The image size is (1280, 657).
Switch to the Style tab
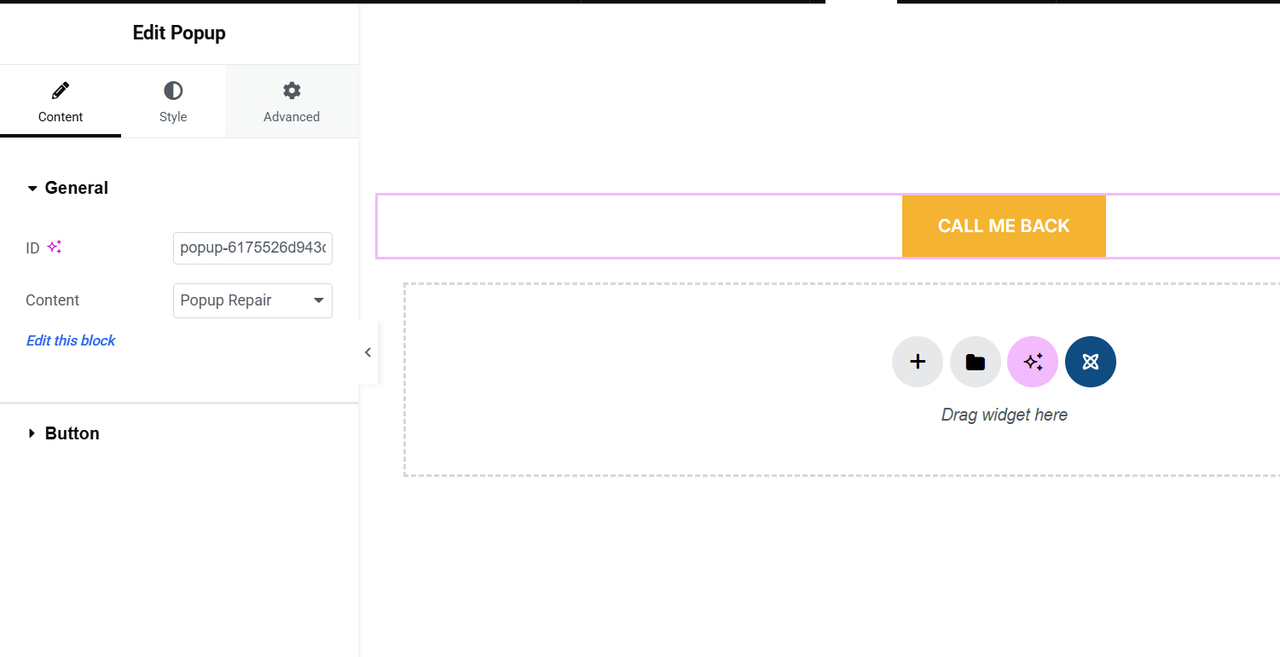[173, 101]
